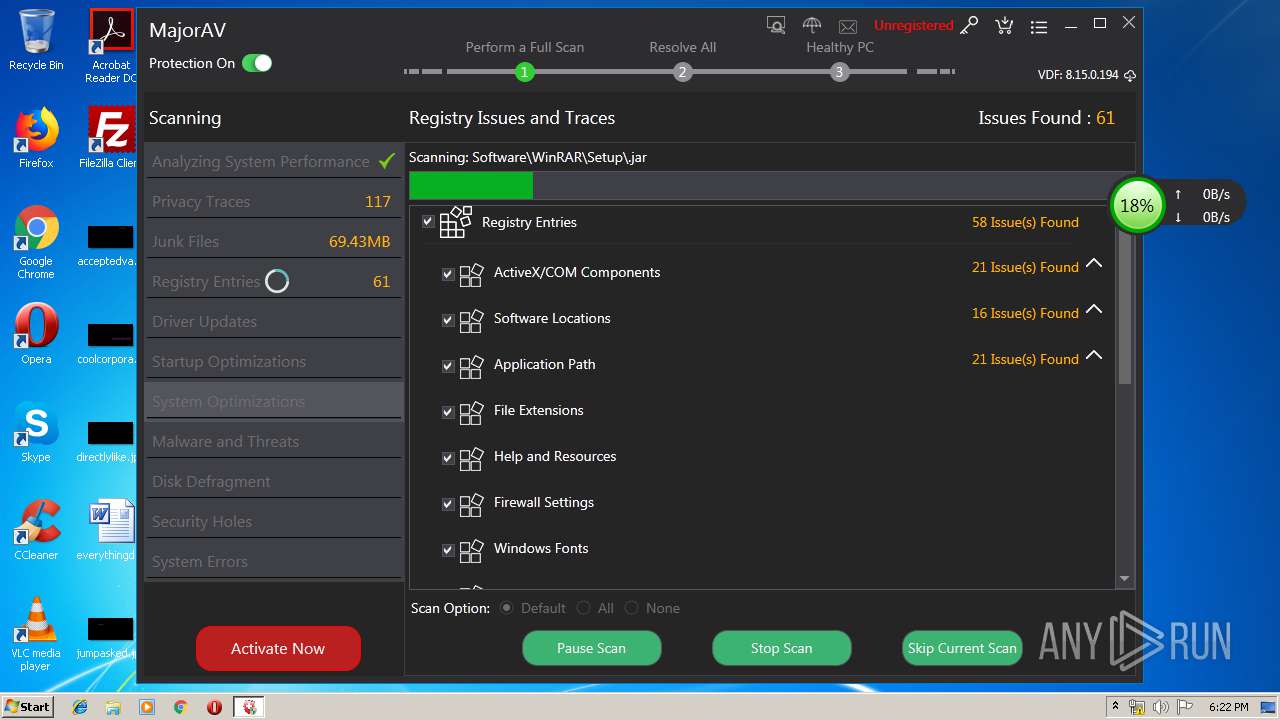This screenshot has height=720, width=1280.
Task: Click the File Extensions category icon
Action: (471, 411)
